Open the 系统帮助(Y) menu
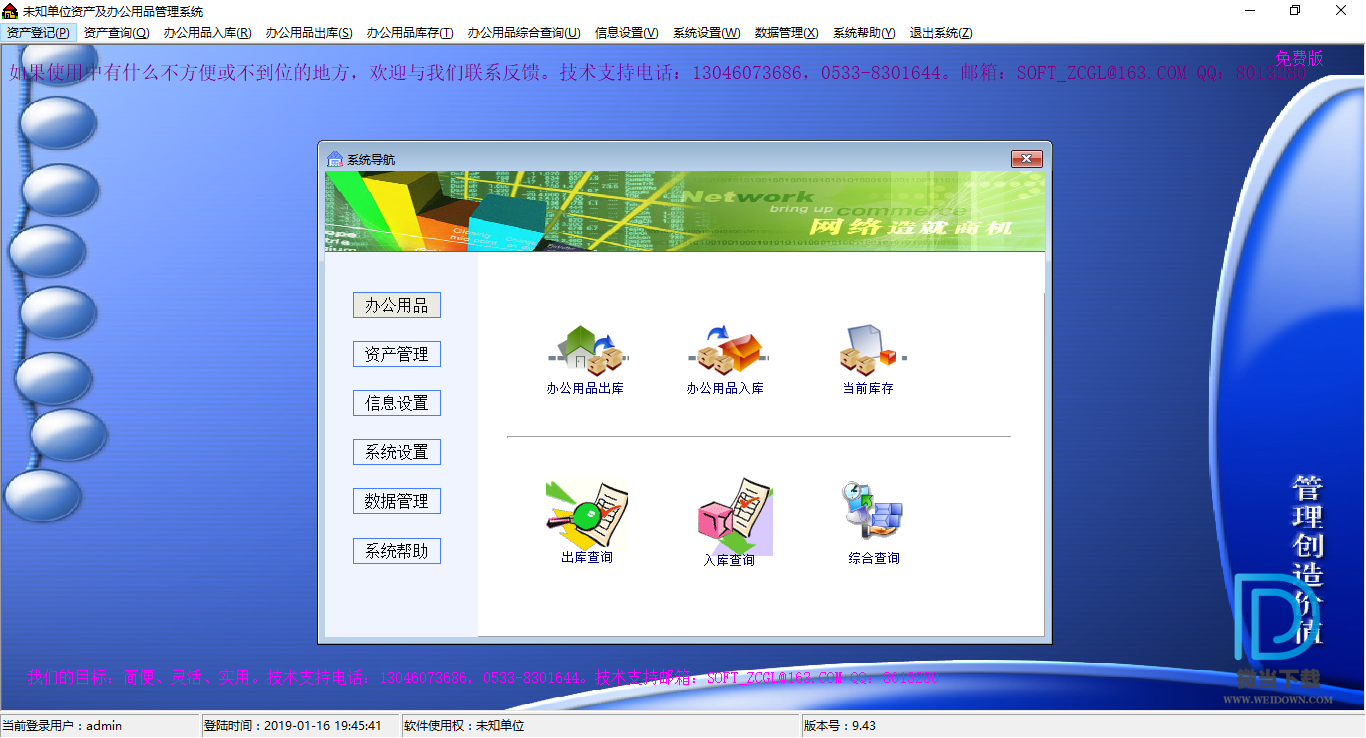 click(x=864, y=32)
